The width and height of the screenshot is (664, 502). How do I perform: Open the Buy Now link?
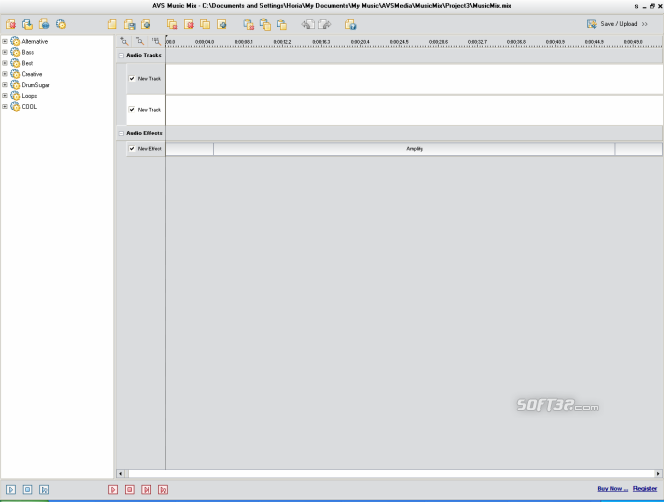pos(612,488)
